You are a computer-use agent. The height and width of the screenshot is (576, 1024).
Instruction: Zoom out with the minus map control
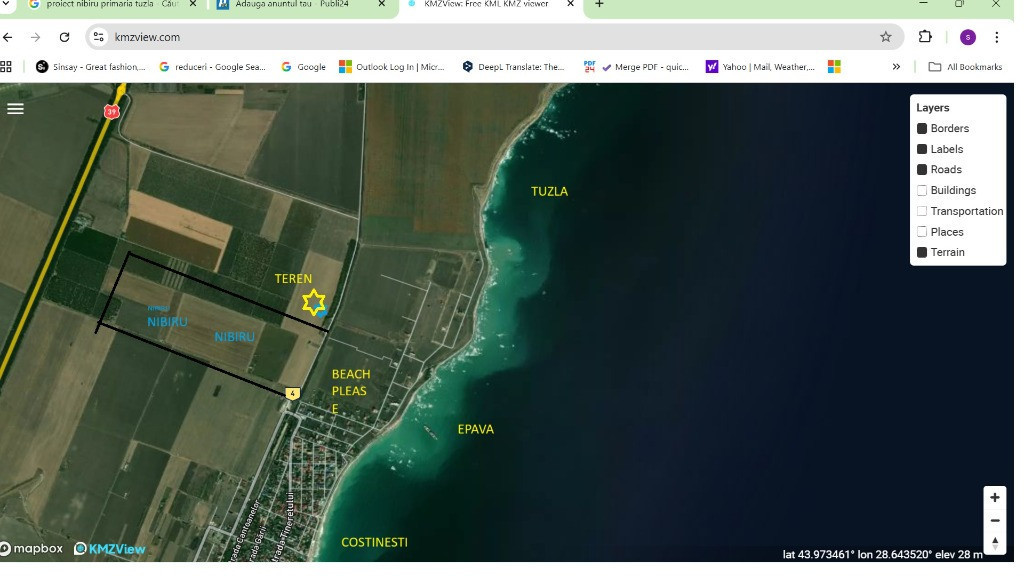coord(994,520)
